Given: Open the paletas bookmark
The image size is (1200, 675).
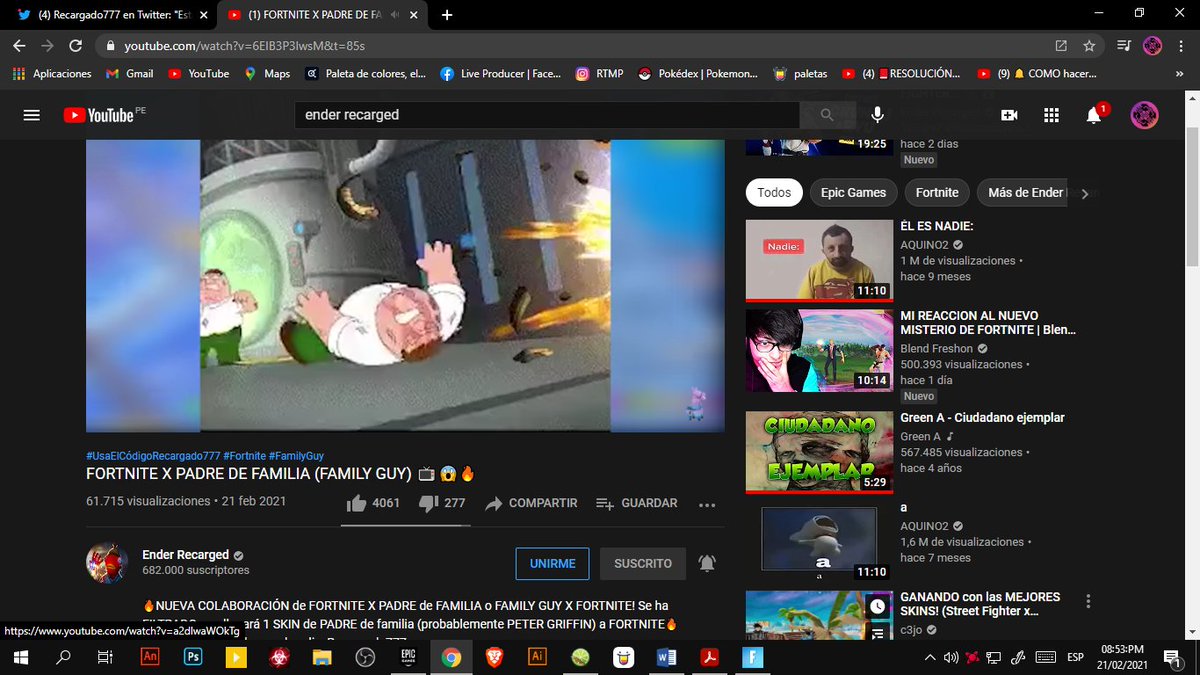Looking at the screenshot, I should point(800,74).
